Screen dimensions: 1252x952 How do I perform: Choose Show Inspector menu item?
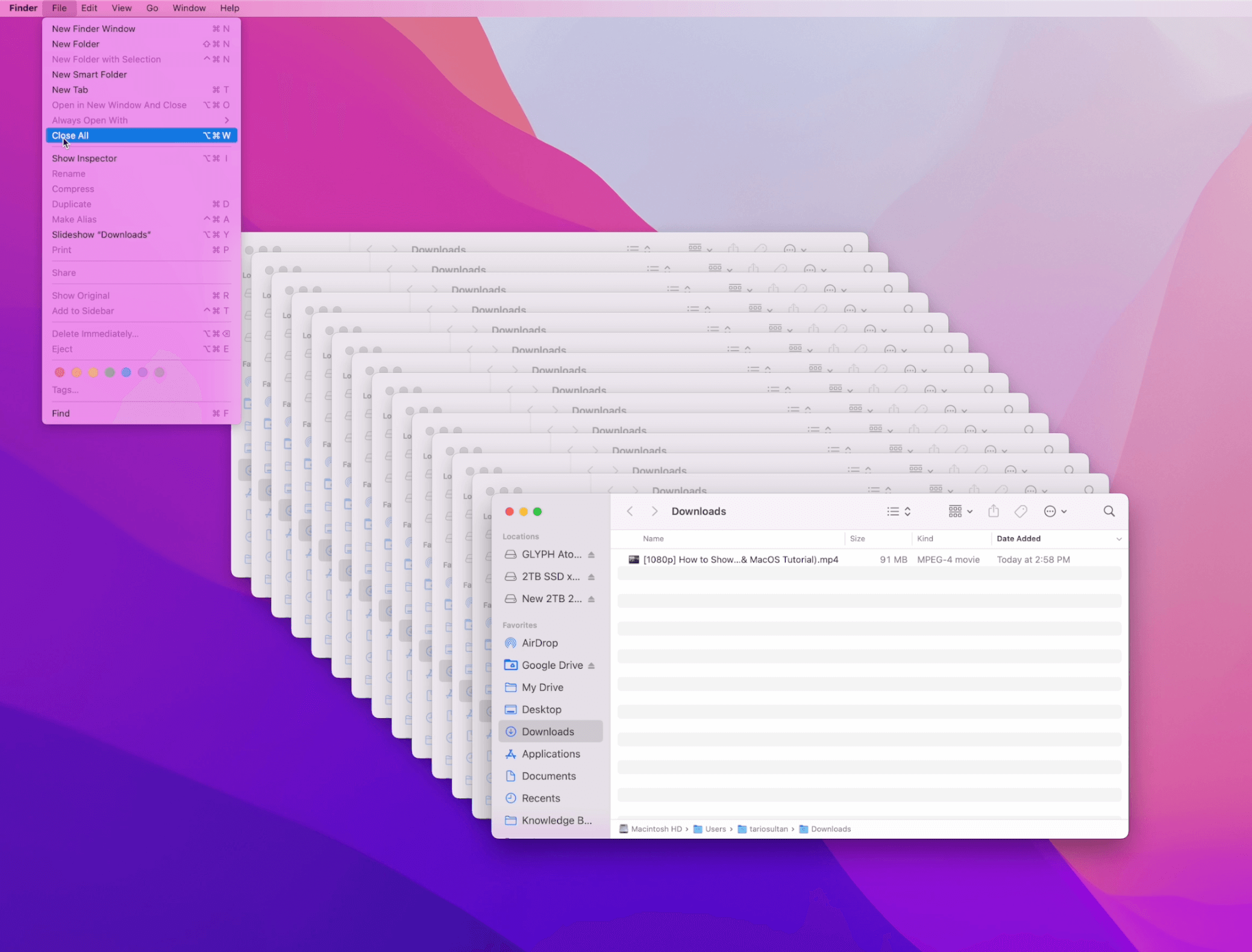click(x=142, y=158)
